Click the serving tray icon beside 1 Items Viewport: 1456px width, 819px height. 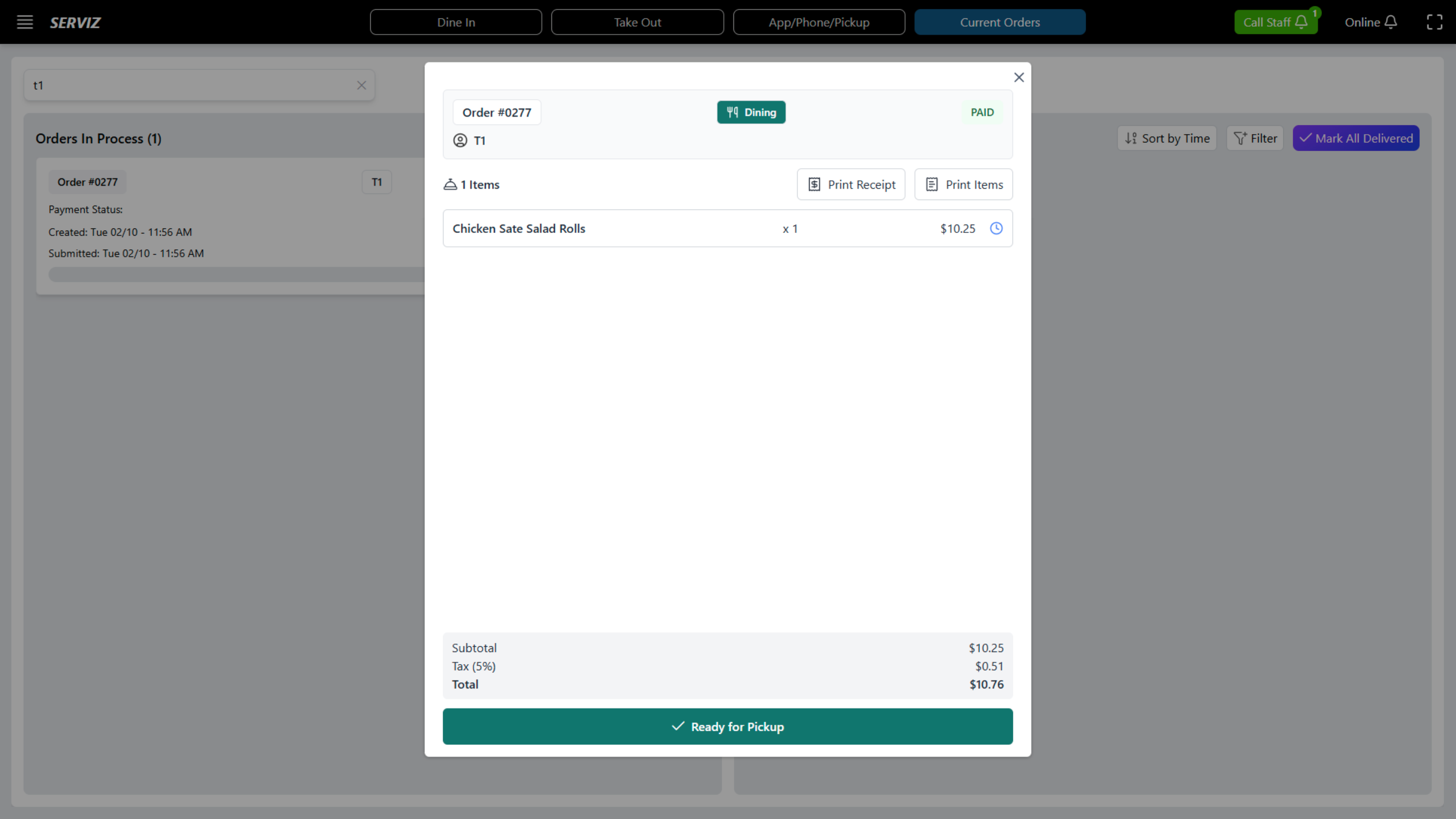(x=450, y=184)
